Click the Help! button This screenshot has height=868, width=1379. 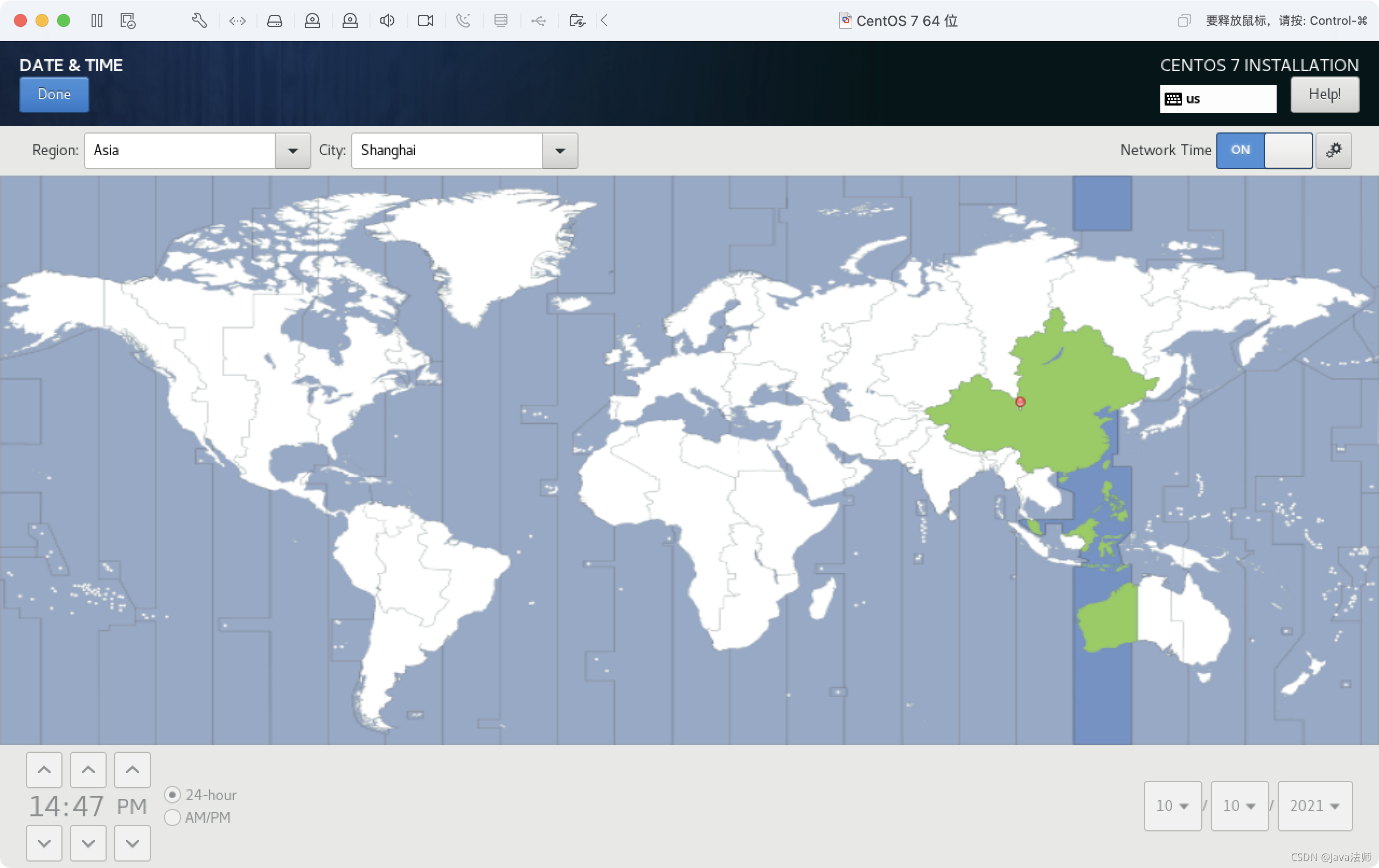click(1324, 94)
